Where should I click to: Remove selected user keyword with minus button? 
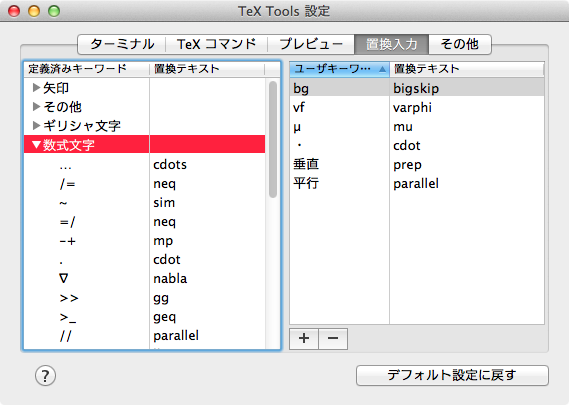[x=333, y=339]
